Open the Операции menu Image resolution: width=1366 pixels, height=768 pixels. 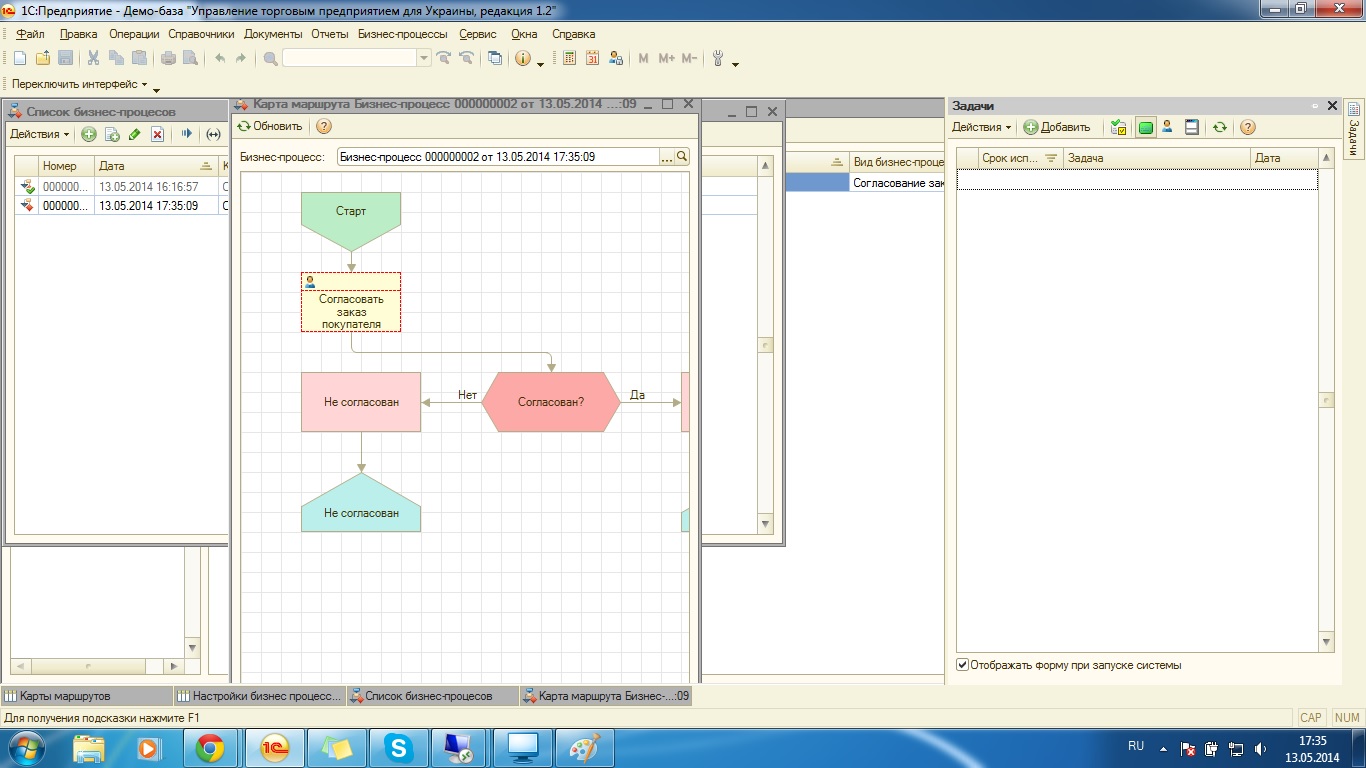[x=134, y=34]
